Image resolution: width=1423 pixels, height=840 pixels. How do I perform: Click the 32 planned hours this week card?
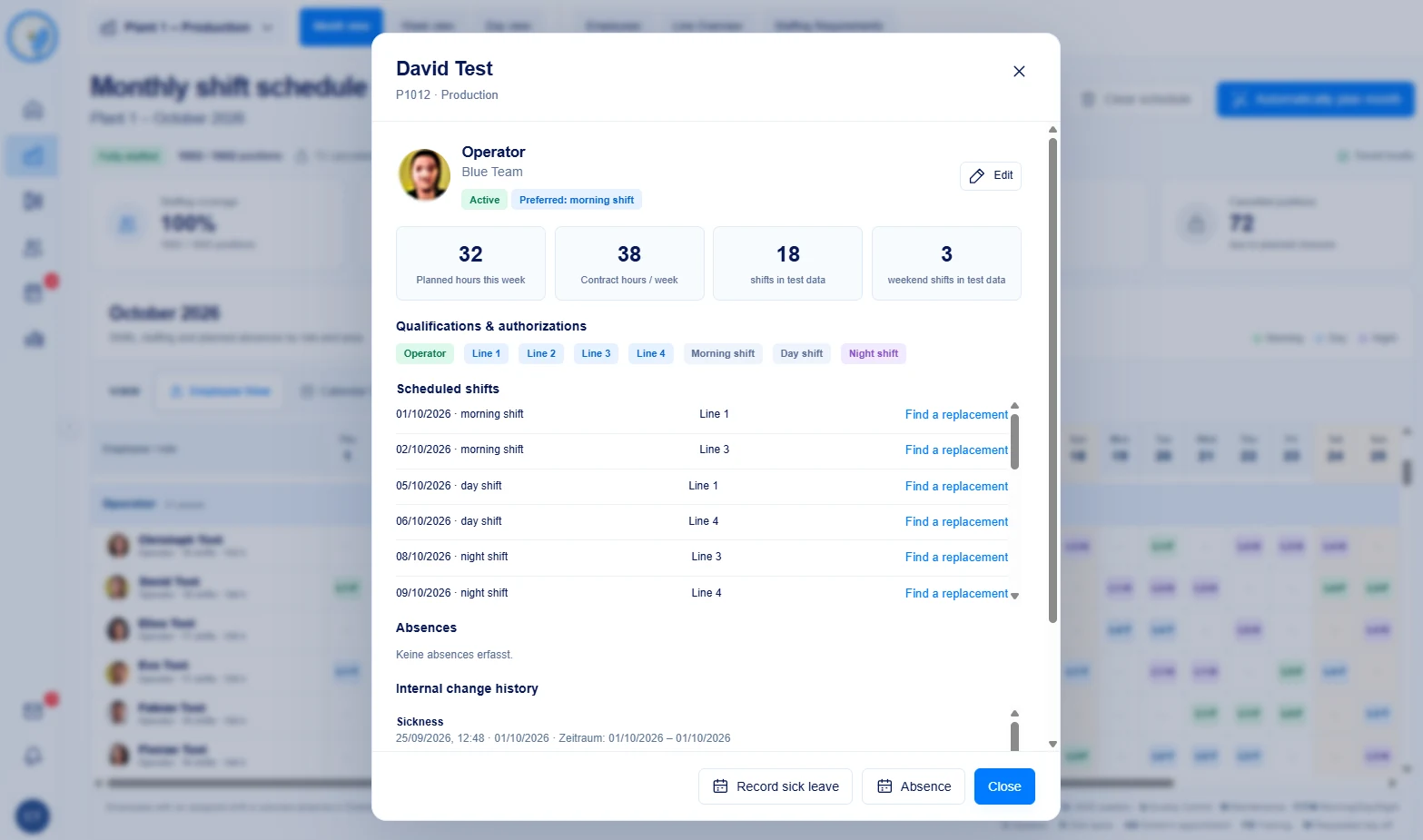point(470,263)
